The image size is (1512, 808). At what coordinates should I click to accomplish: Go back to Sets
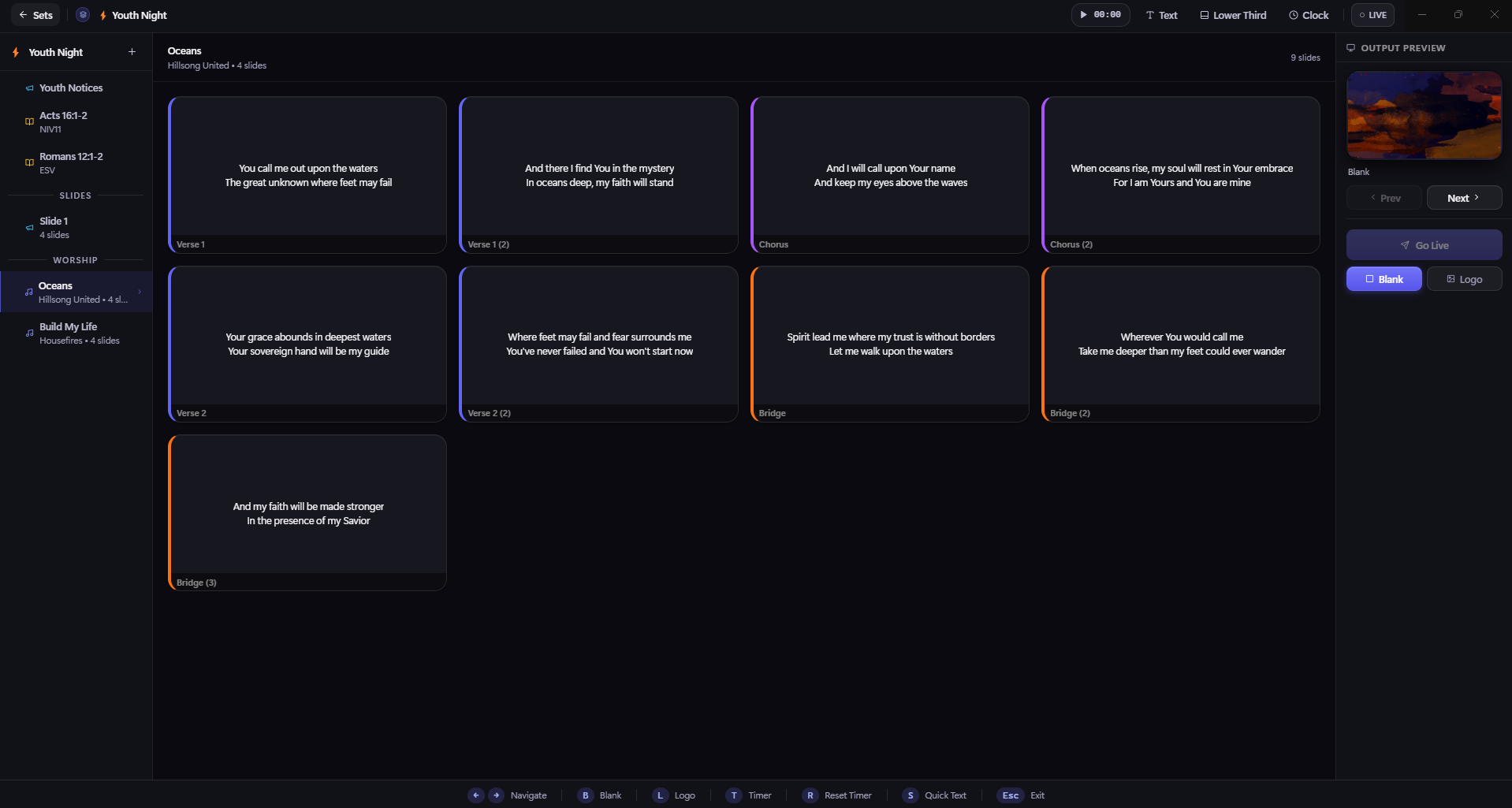(x=35, y=15)
